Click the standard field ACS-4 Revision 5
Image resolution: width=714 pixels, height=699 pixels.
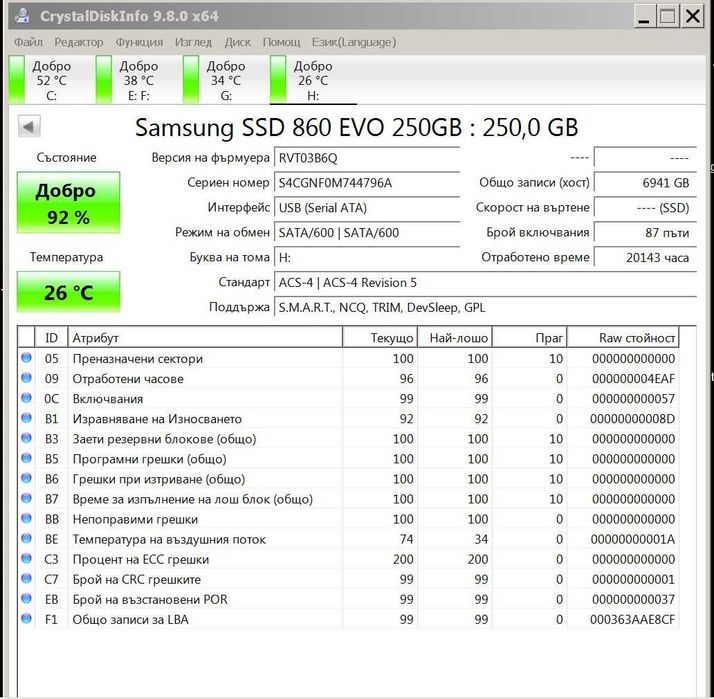coord(485,283)
